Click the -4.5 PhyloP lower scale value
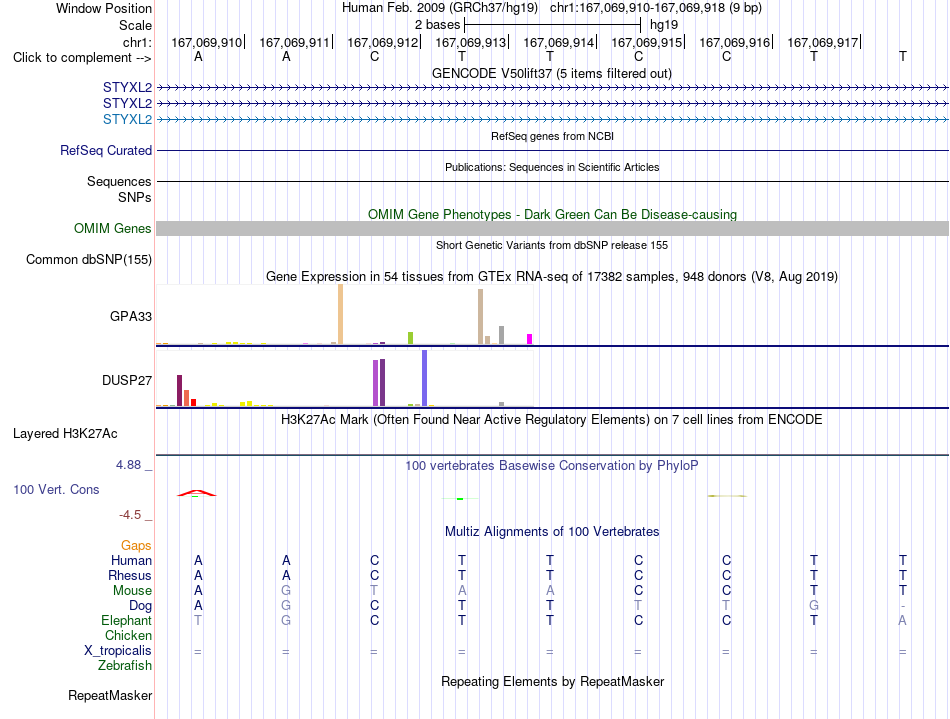 coord(130,515)
